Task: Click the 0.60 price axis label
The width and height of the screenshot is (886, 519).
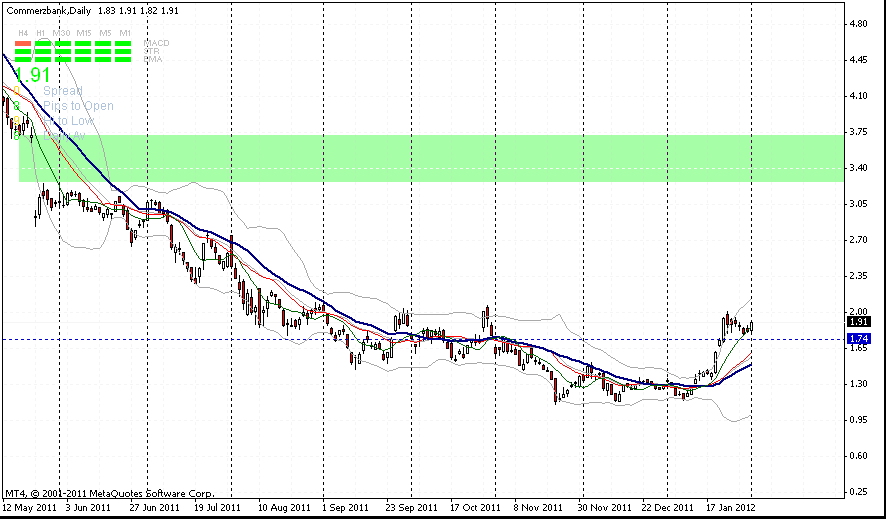Action: 858,456
